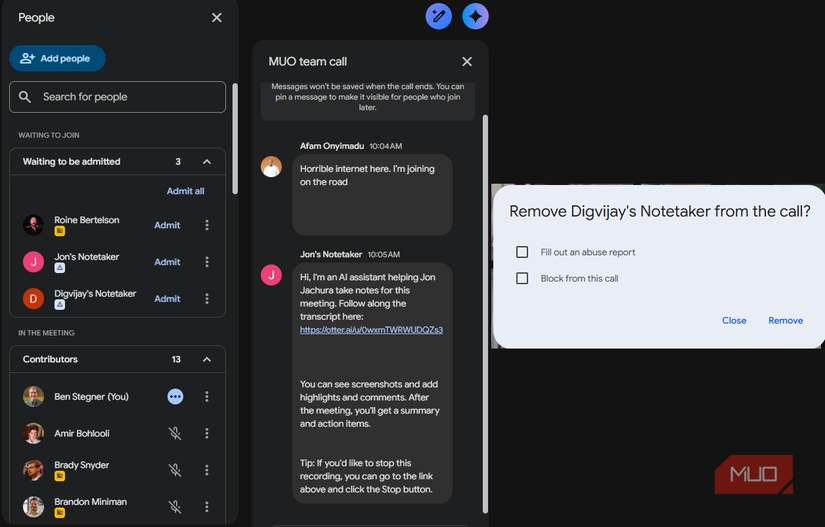
Task: Click Jon's Notetaker avatar in chat
Action: click(271, 275)
